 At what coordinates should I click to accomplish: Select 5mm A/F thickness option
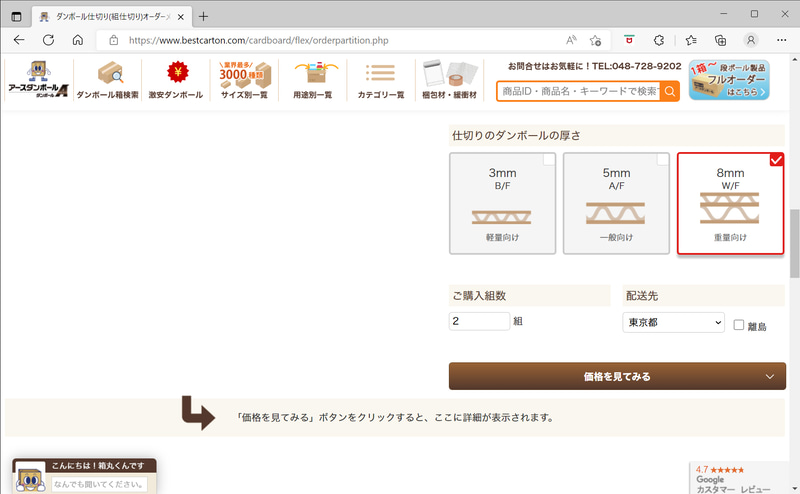tap(616, 203)
